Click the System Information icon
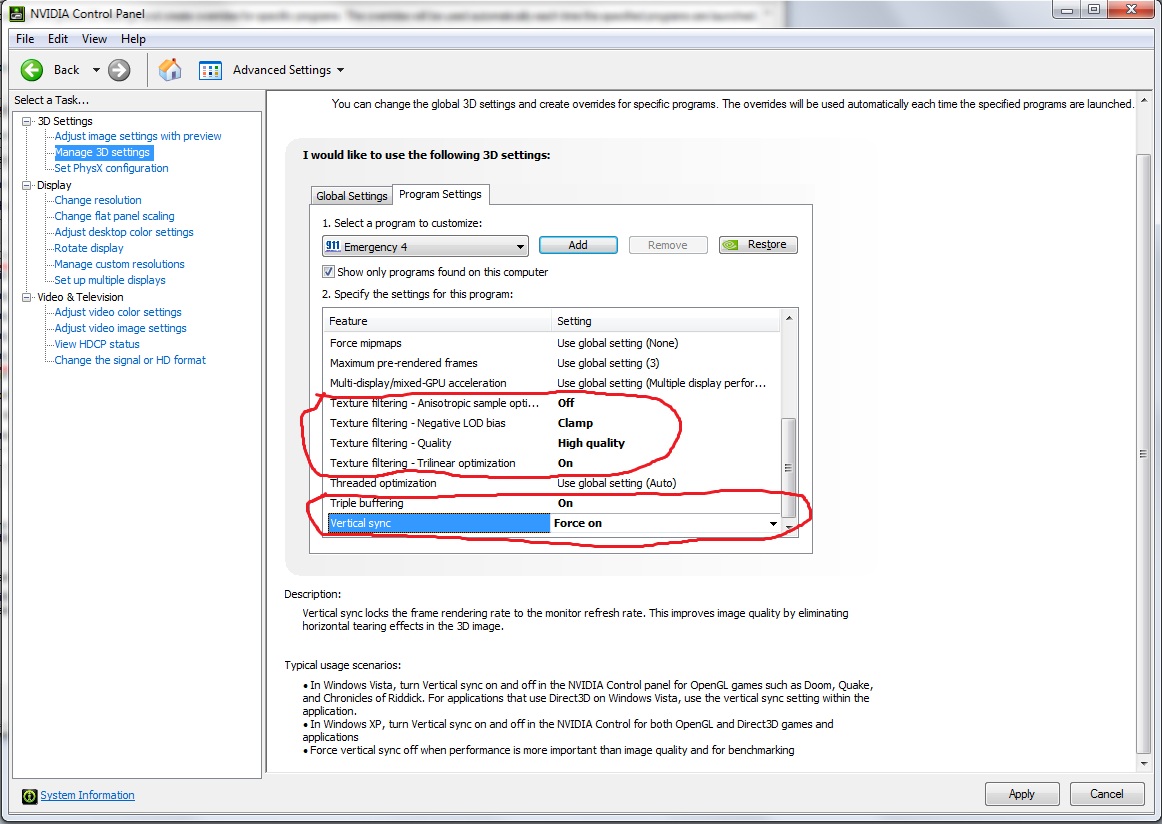Screen dimensions: 1162x824 pyautogui.click(x=30, y=796)
